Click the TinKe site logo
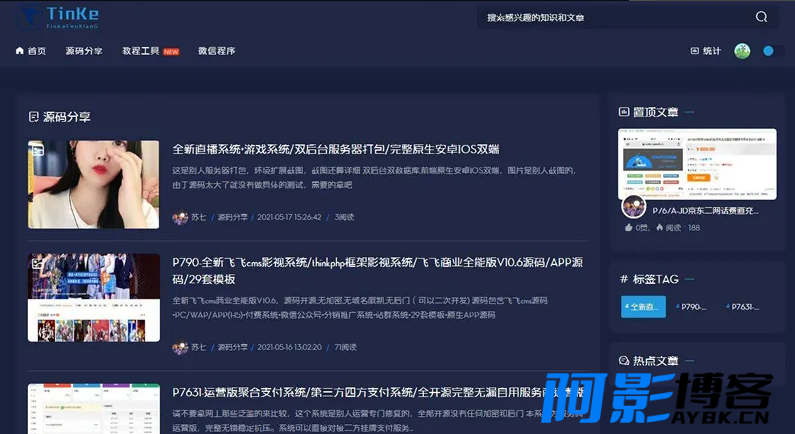The image size is (795, 434). [59, 17]
